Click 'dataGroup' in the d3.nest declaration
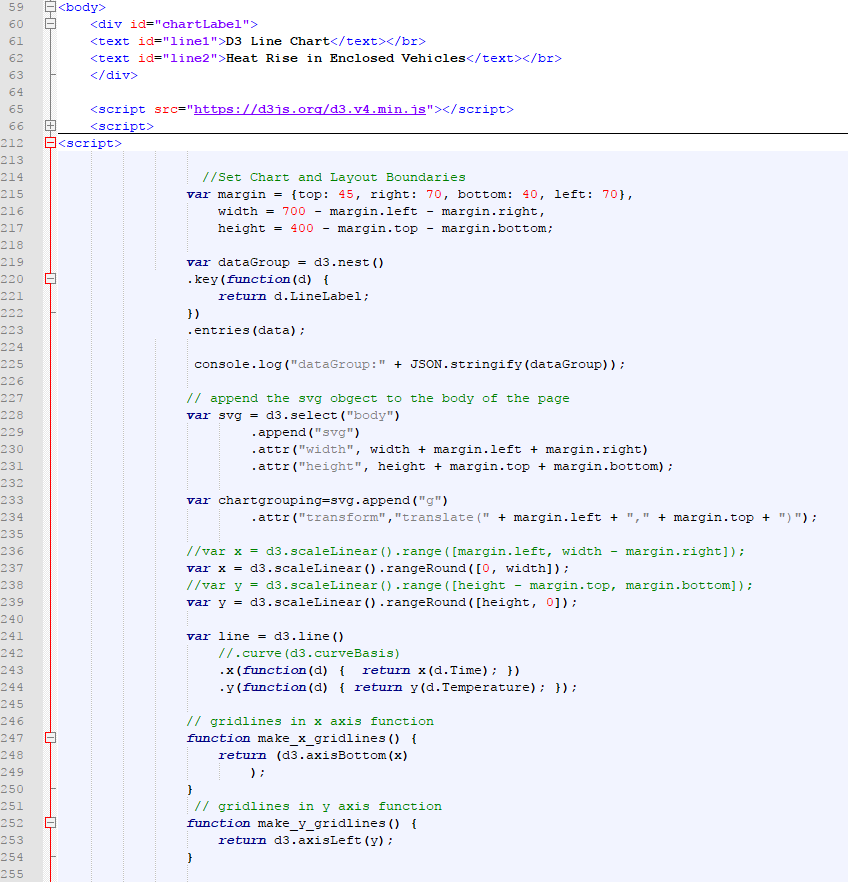Screen dimensions: 848x882 point(254,262)
